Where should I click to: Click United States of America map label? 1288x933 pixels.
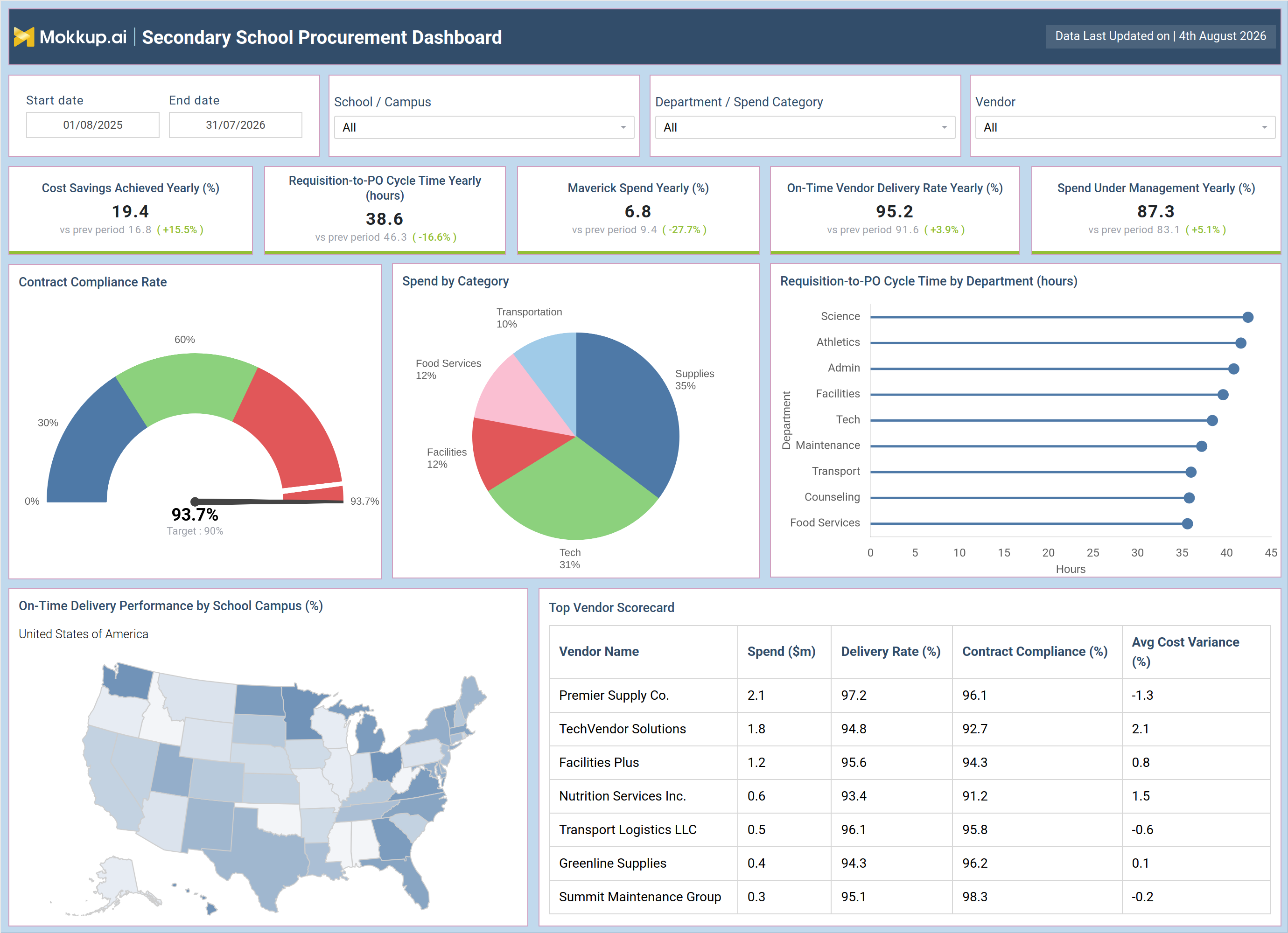[x=83, y=634]
